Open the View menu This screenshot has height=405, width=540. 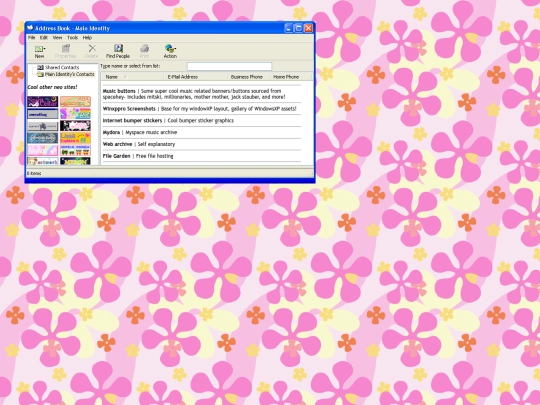tap(58, 38)
